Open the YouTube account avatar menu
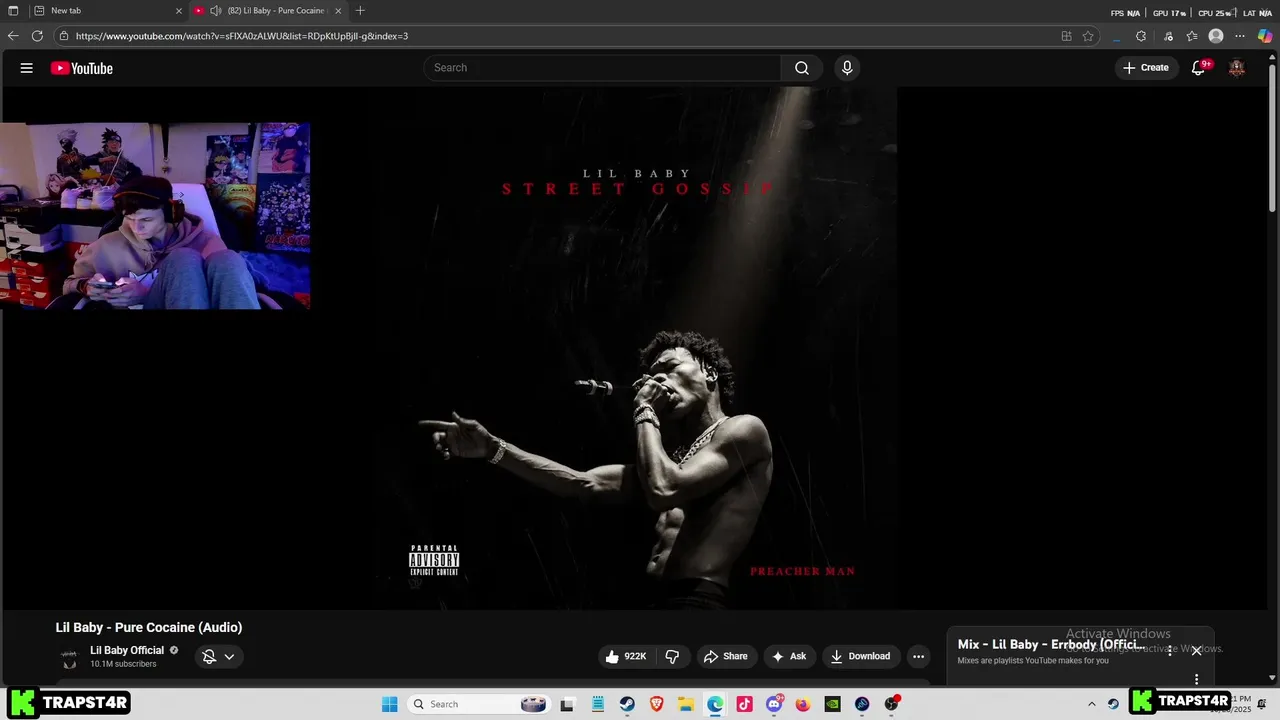 click(x=1237, y=68)
